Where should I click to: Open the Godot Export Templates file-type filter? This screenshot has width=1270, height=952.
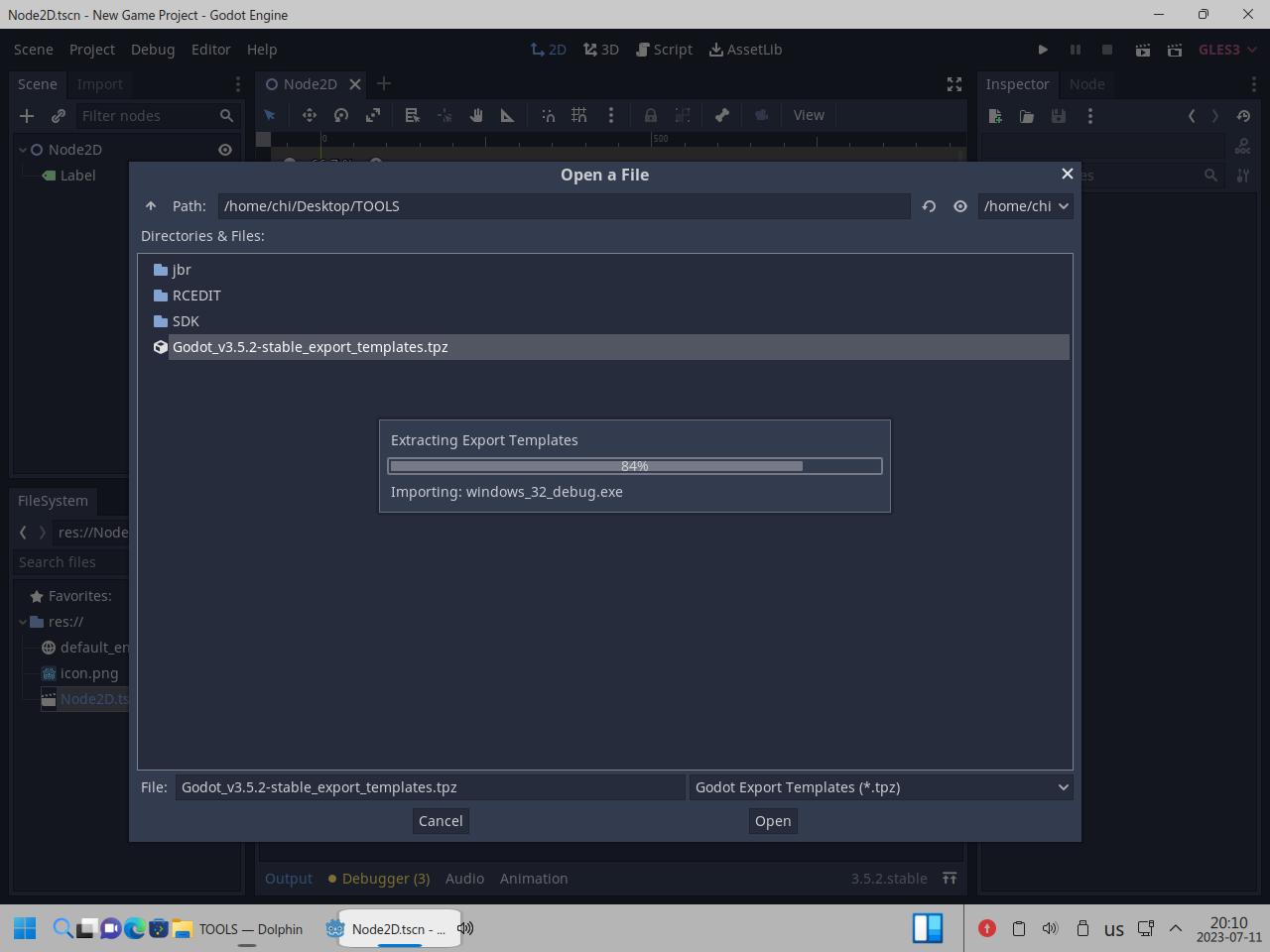click(881, 787)
